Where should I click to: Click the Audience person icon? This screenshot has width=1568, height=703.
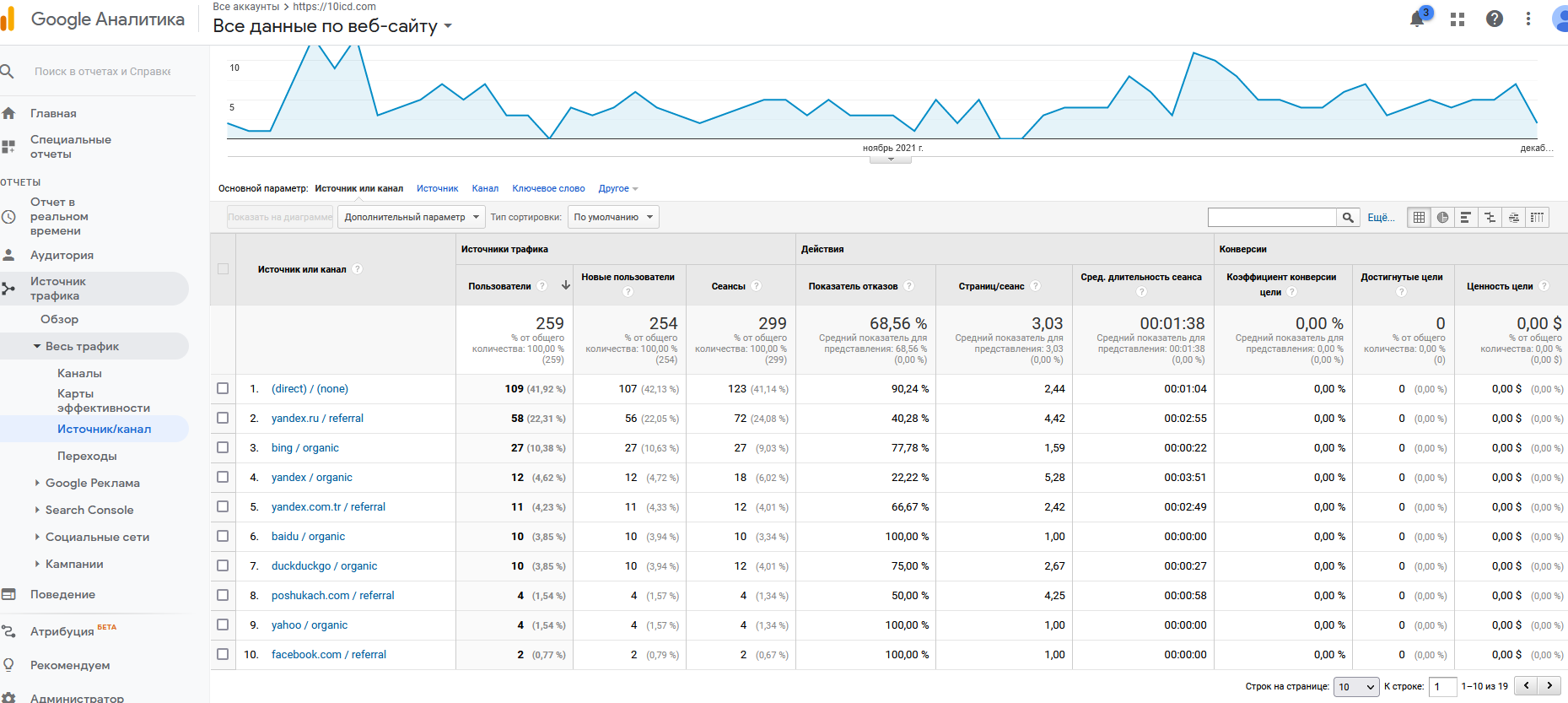point(8,255)
